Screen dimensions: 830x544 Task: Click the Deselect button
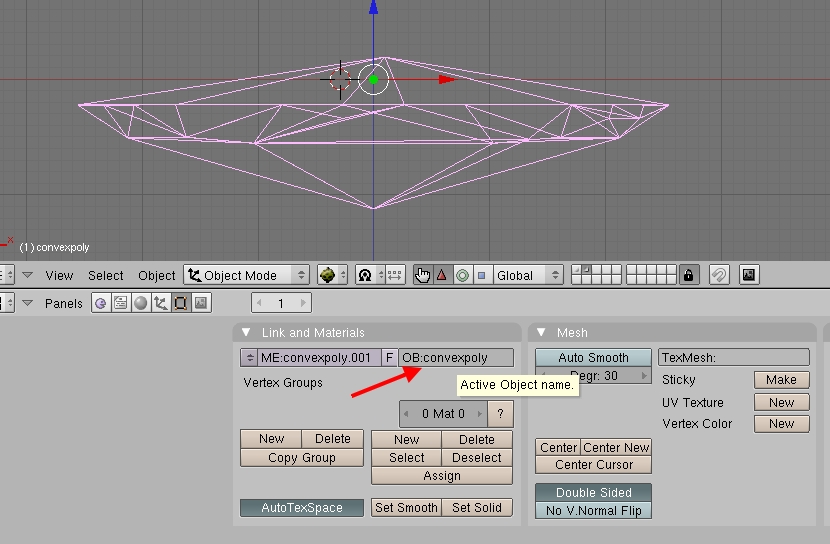coord(477,458)
